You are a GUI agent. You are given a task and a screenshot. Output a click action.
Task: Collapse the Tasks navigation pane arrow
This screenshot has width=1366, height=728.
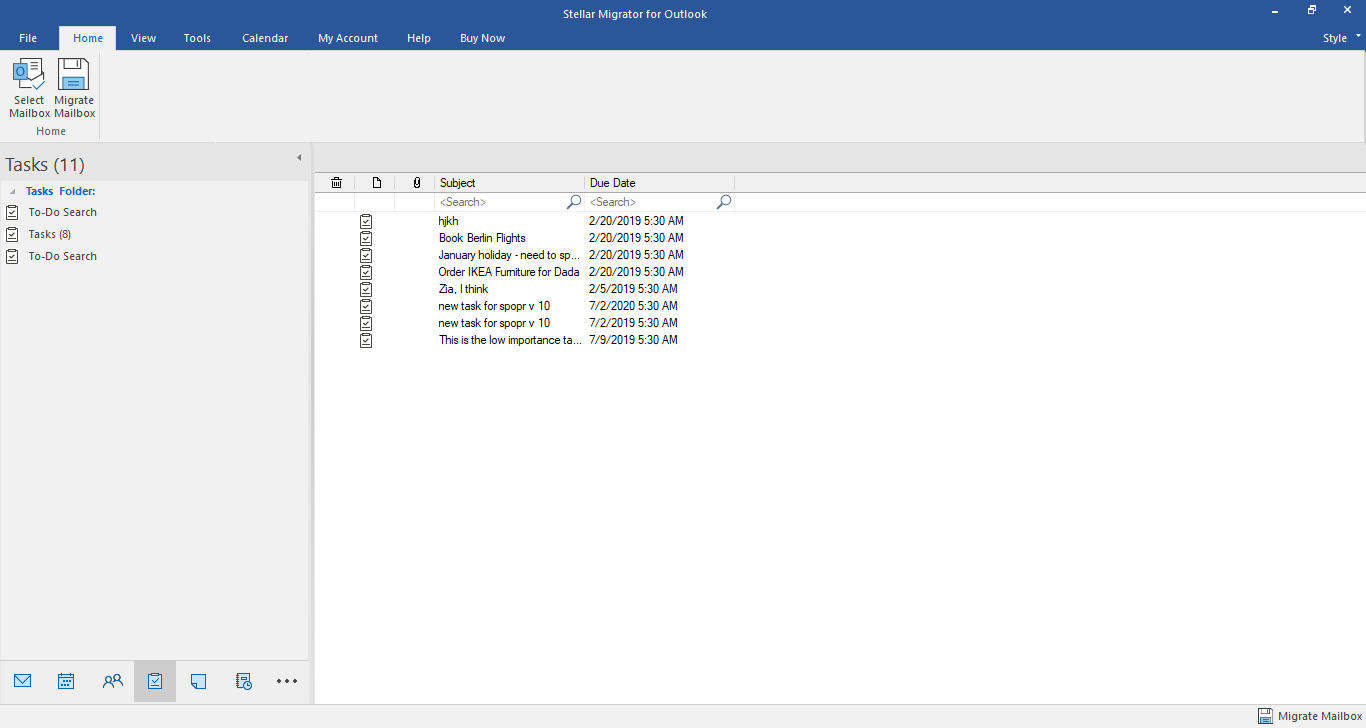[298, 158]
